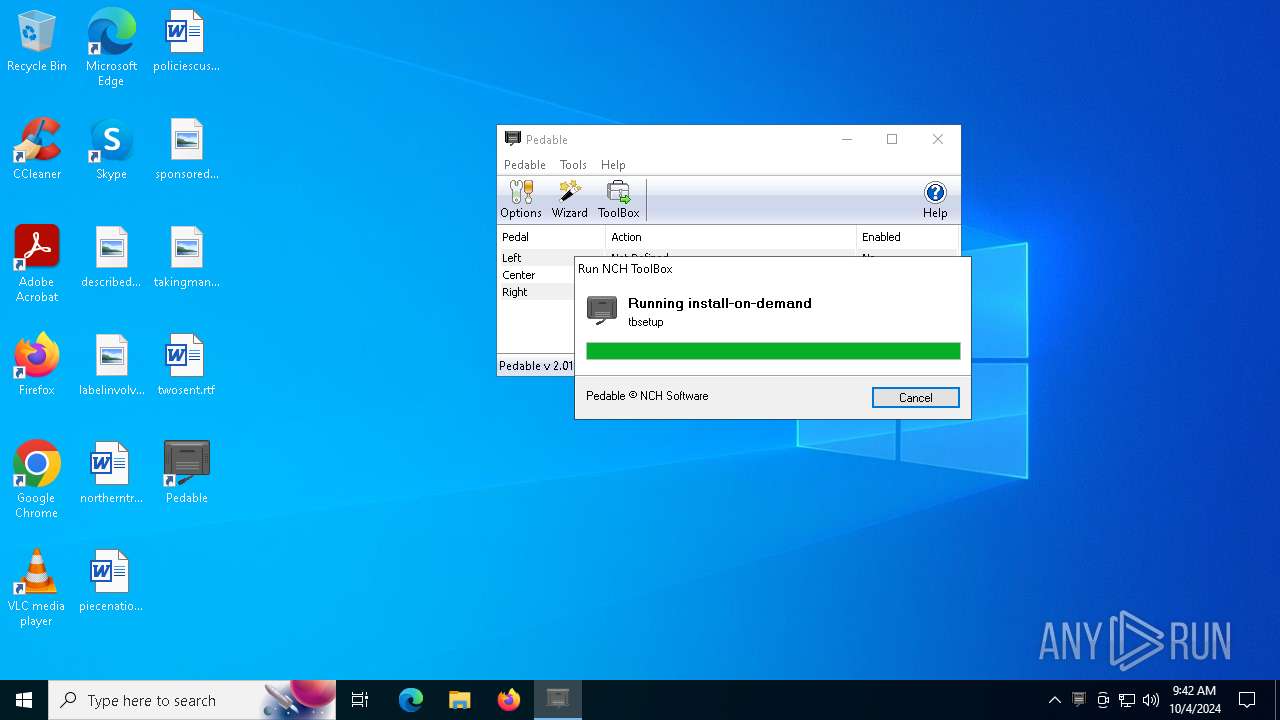Open the Tools menu
Screen dimensions: 1280x720
click(x=573, y=165)
